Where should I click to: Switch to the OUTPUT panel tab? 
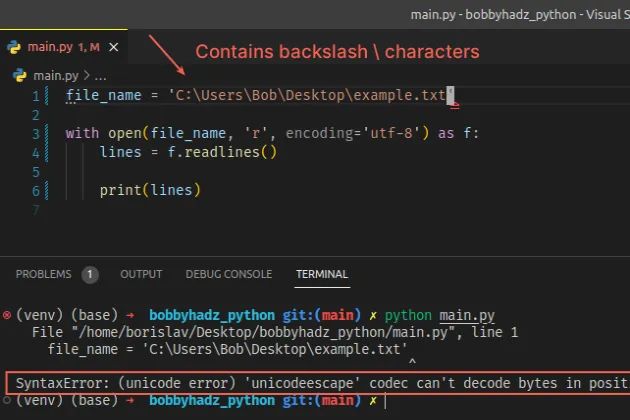pyautogui.click(x=141, y=274)
